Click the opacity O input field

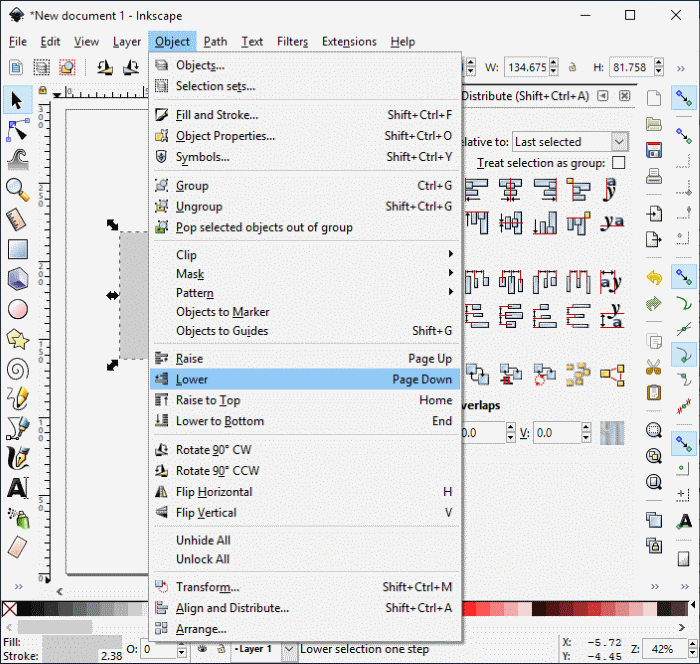pyautogui.click(x=159, y=649)
